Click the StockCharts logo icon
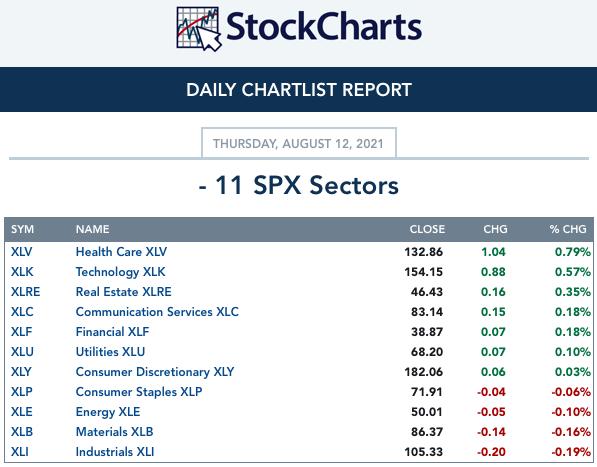Viewport: 597px width, 467px height. [x=199, y=29]
